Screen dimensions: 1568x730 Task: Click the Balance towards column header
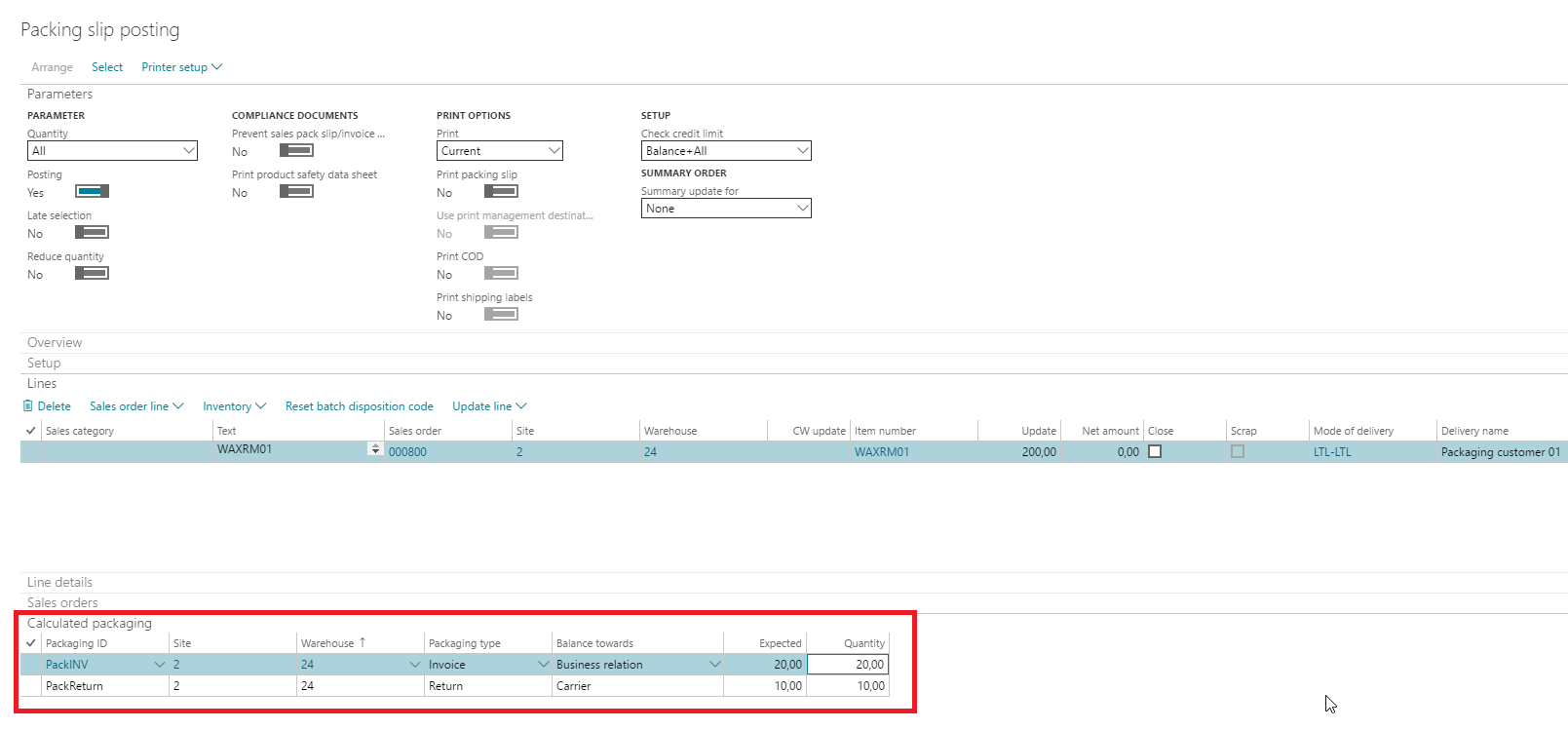click(x=594, y=643)
